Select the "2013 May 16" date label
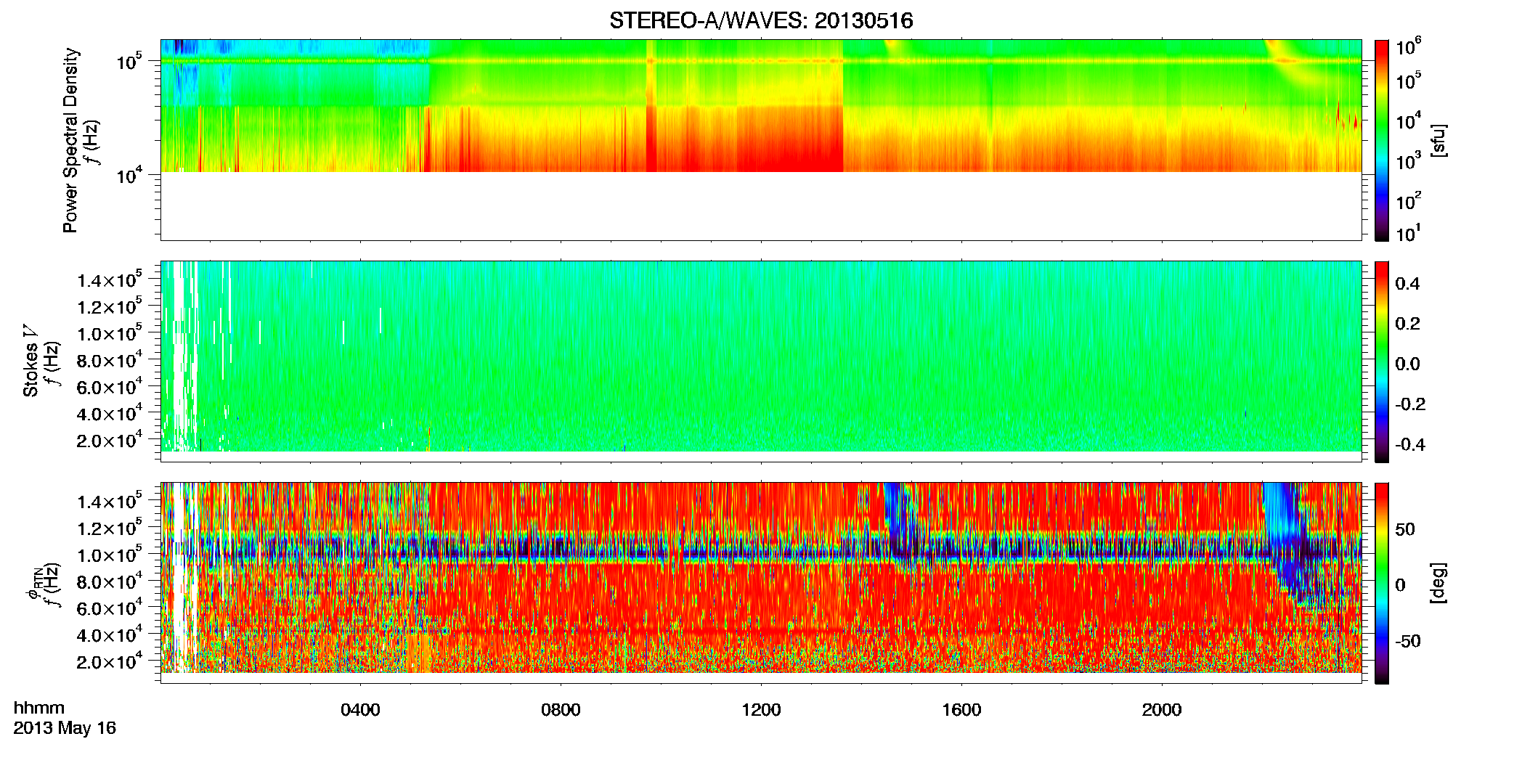 point(65,728)
